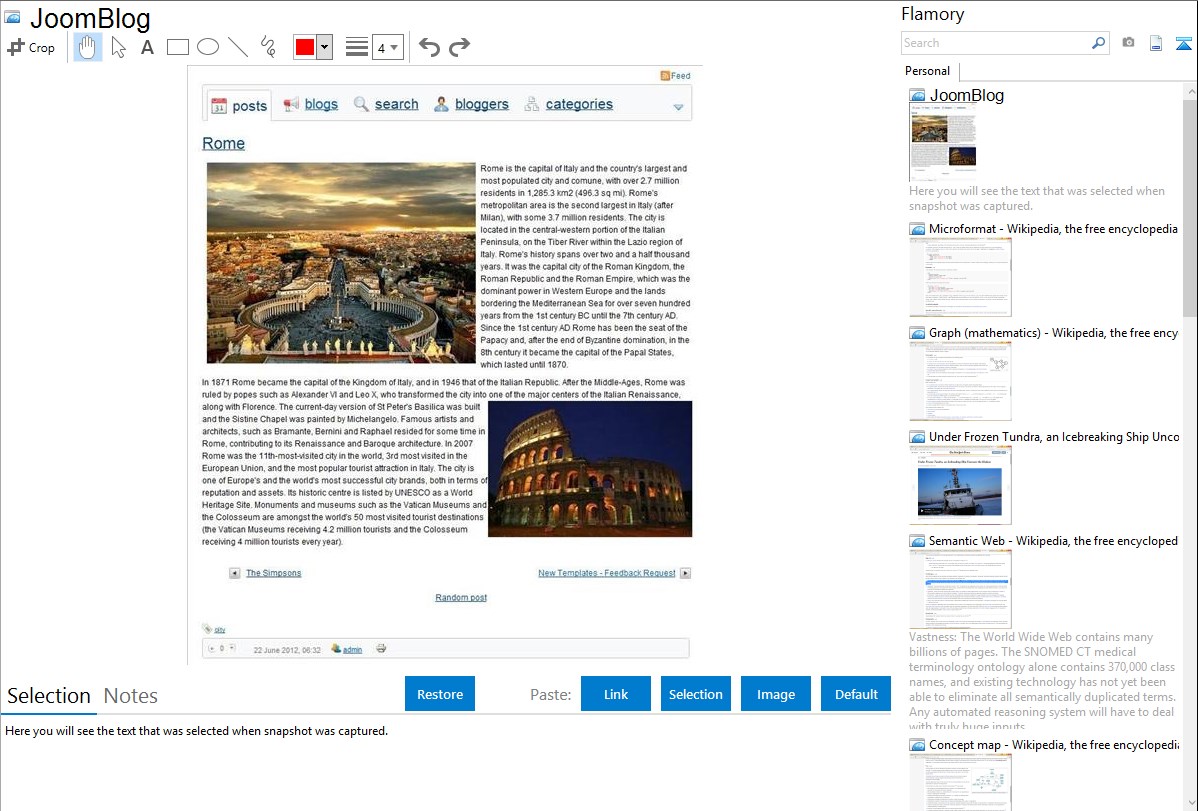
Task: Click the hierarchy icon beside categories
Action: [532, 104]
